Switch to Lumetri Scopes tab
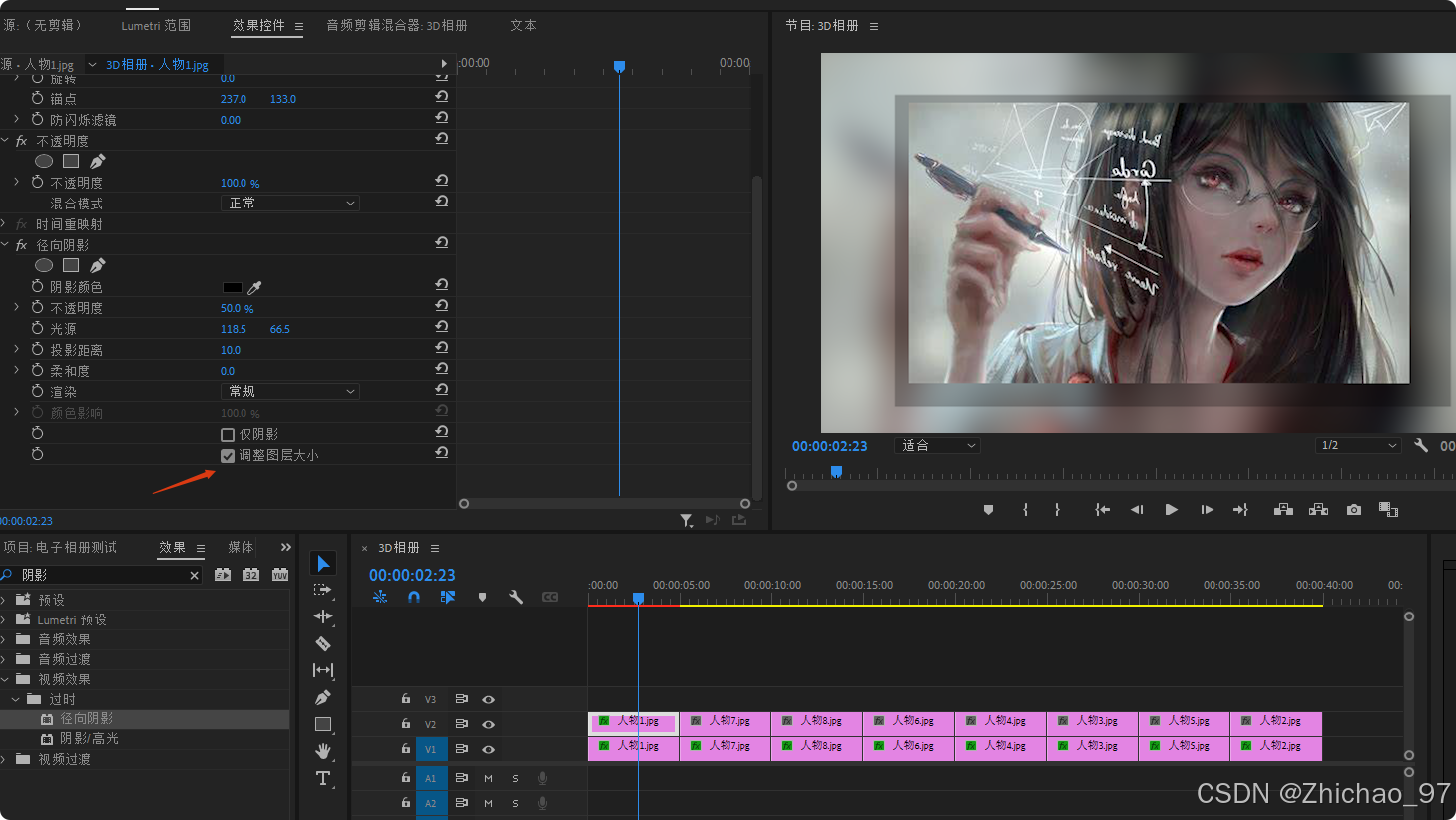Image resolution: width=1456 pixels, height=820 pixels. [x=156, y=25]
